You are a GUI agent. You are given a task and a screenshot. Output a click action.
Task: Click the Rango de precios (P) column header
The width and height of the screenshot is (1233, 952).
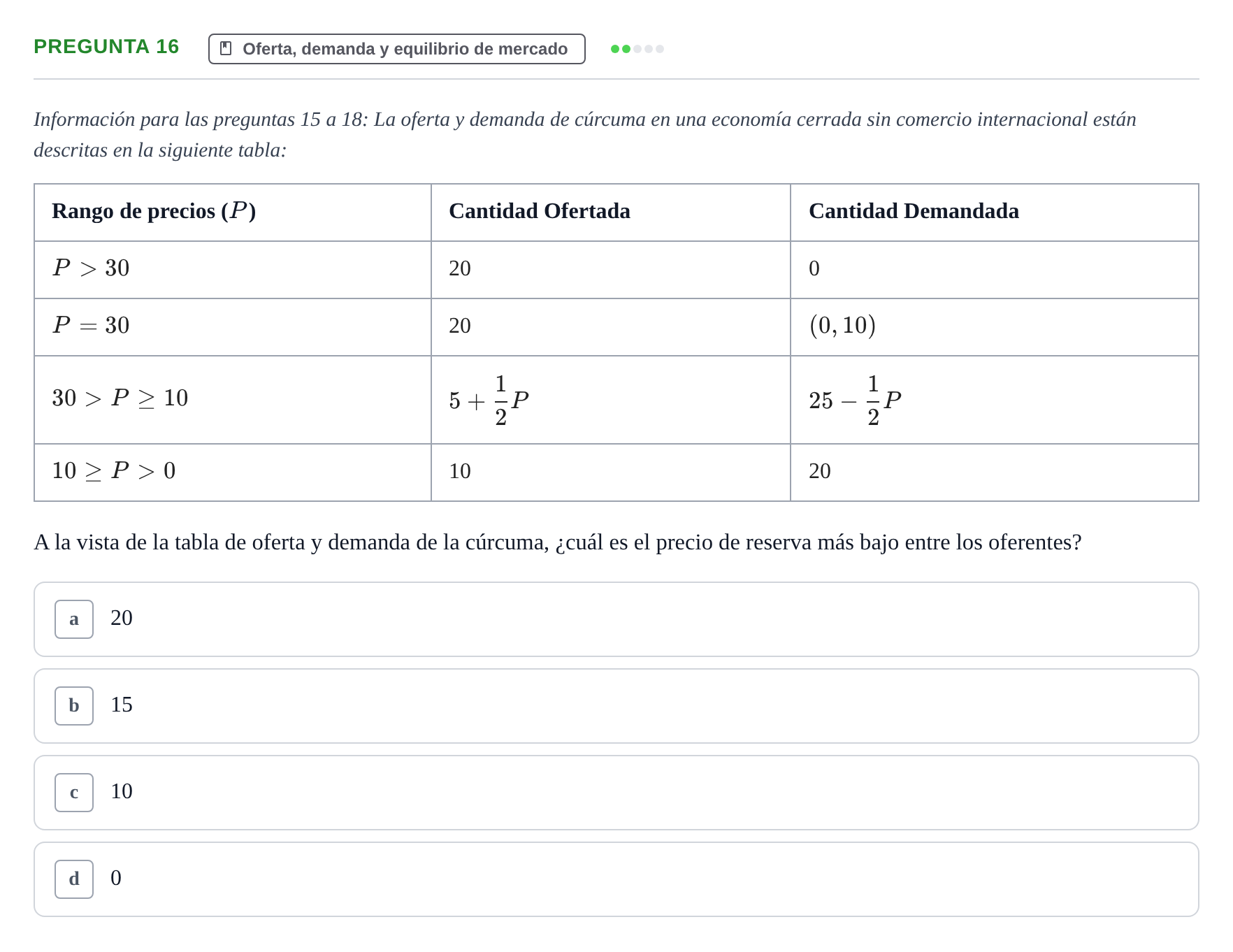pos(233,212)
